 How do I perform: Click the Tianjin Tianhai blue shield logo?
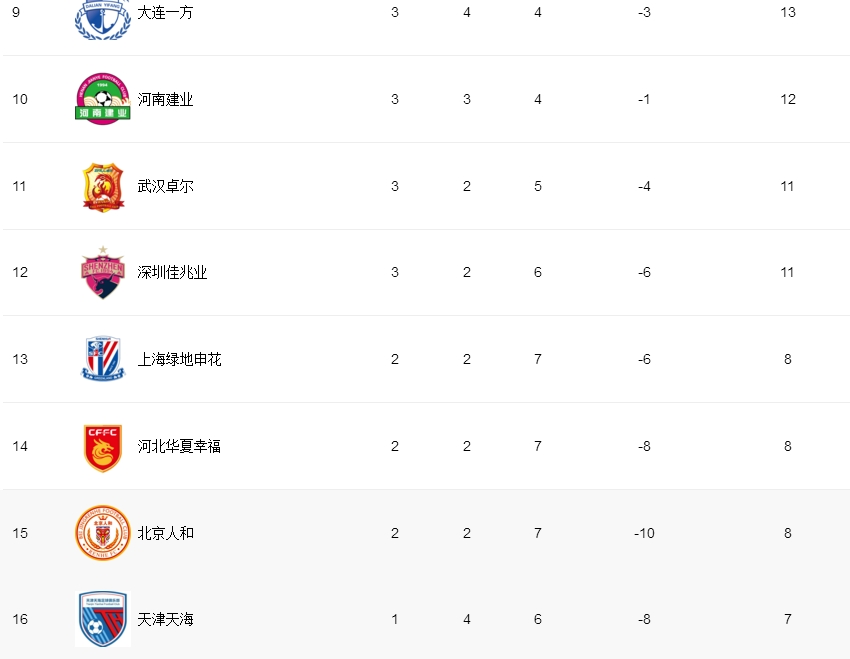click(103, 619)
